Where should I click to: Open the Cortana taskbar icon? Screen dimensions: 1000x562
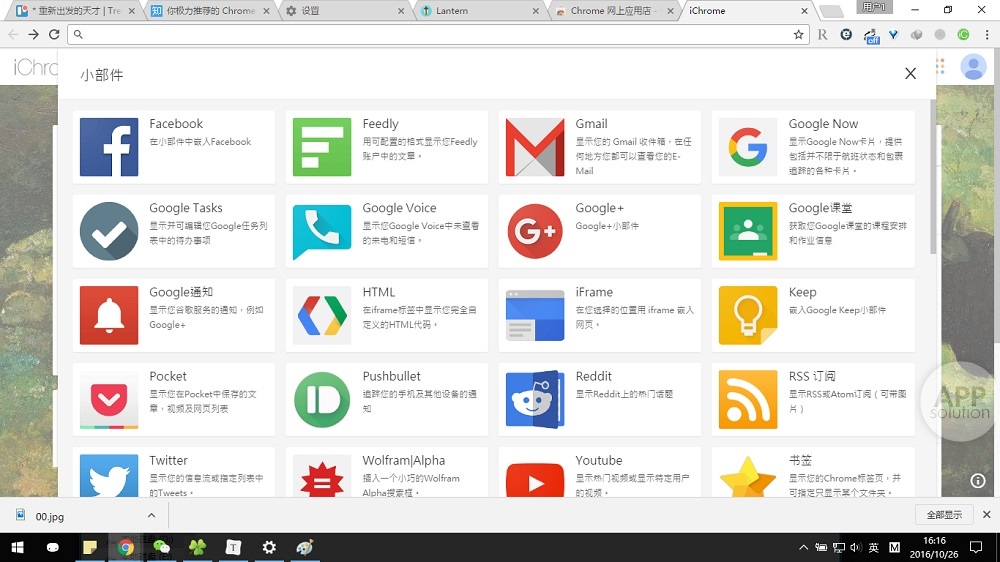[53, 547]
